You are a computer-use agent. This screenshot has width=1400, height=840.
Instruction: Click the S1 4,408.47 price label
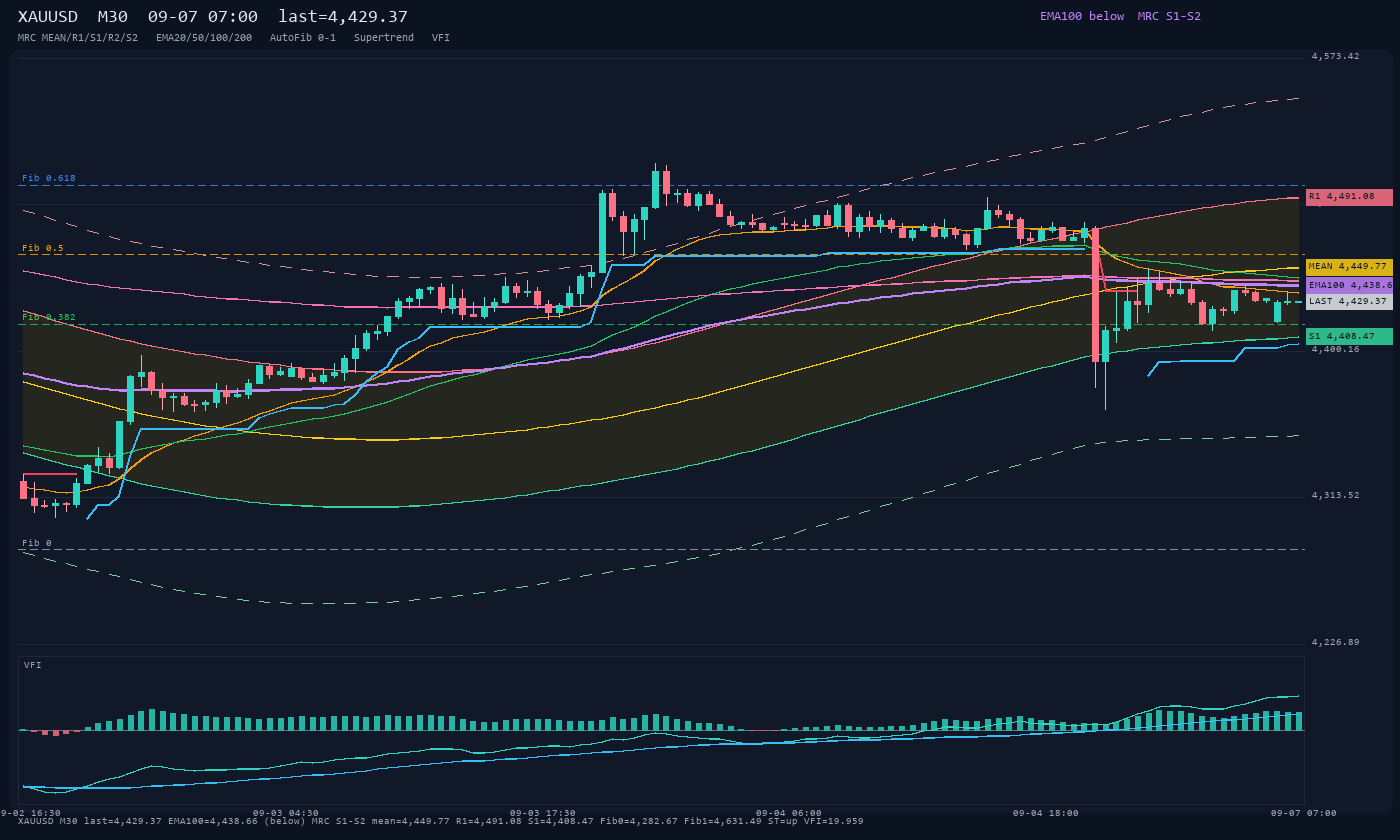click(x=1349, y=336)
